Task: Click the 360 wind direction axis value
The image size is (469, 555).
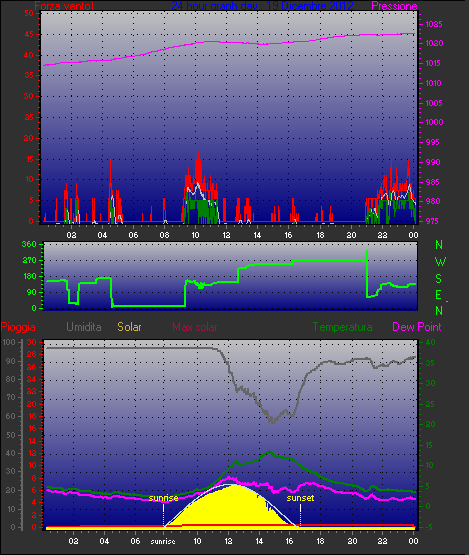Action: pos(29,244)
